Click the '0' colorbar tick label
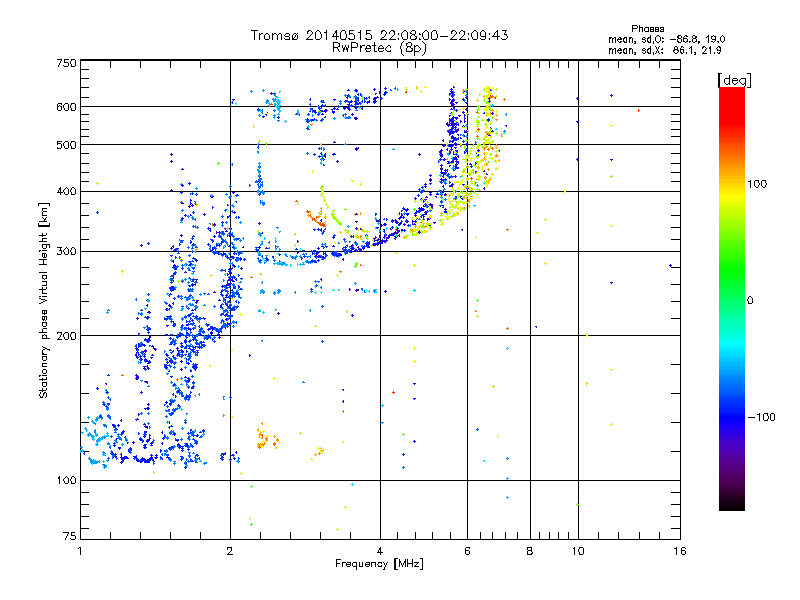This screenshot has height=600, width=800. (x=750, y=301)
